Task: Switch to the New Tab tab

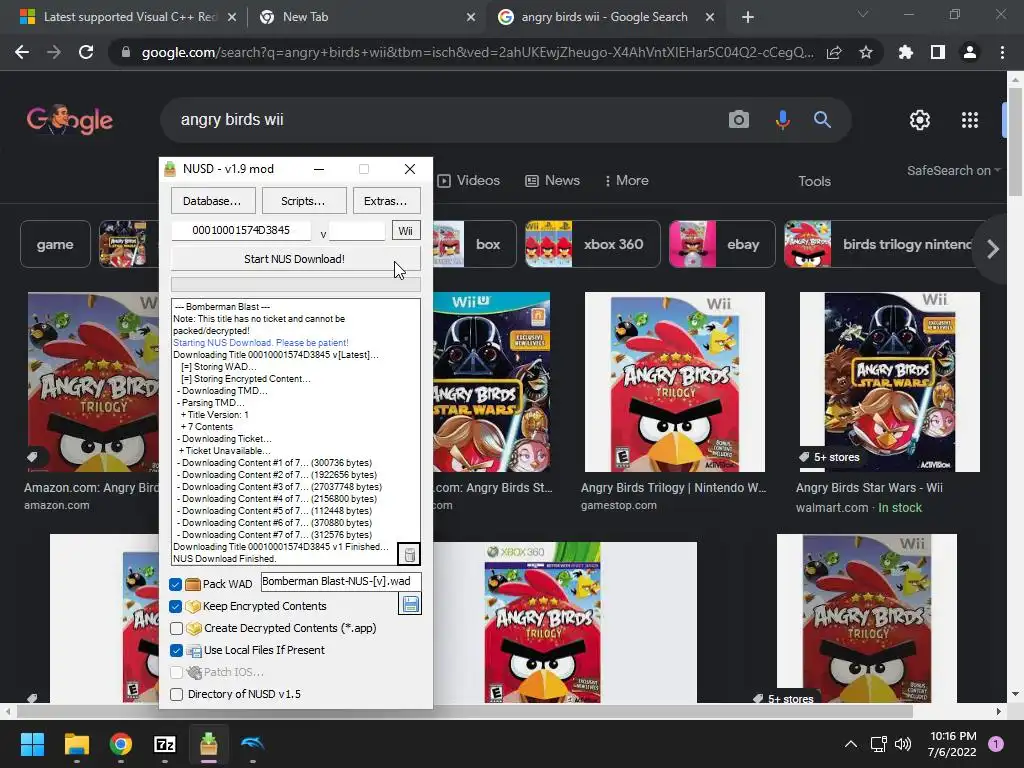Action: point(366,17)
